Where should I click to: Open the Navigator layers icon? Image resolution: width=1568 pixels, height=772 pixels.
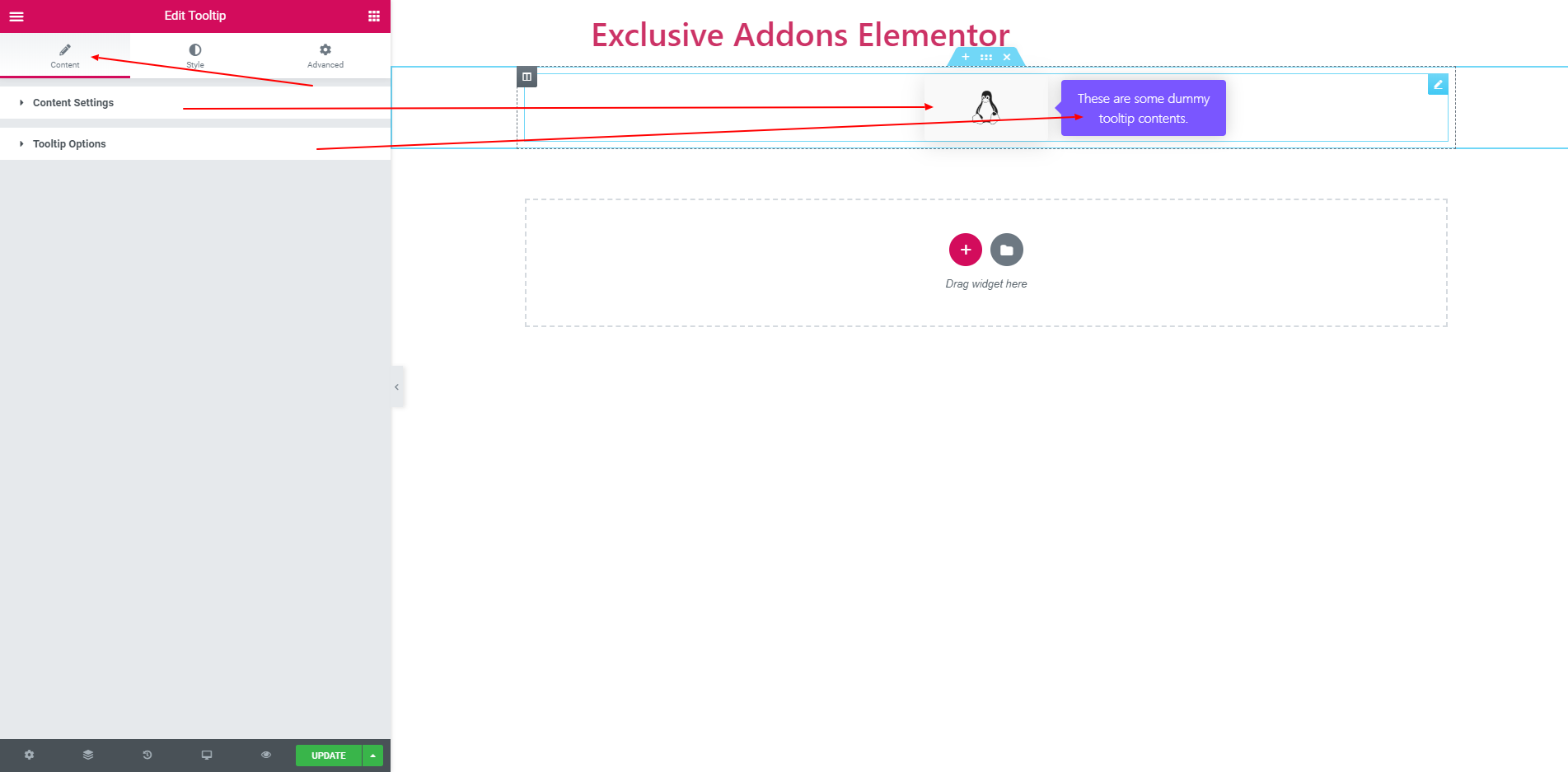(88, 755)
